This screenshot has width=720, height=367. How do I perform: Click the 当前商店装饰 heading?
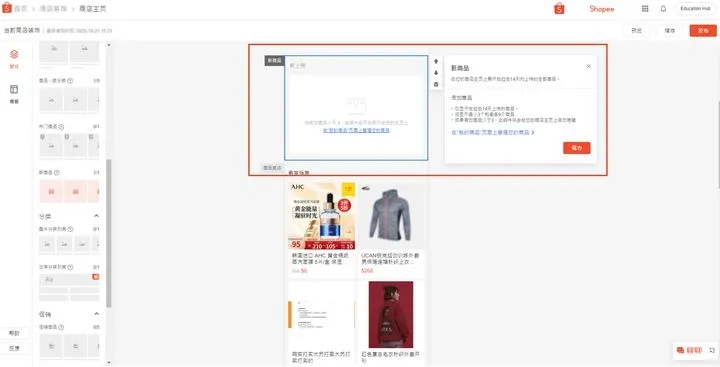coord(22,31)
